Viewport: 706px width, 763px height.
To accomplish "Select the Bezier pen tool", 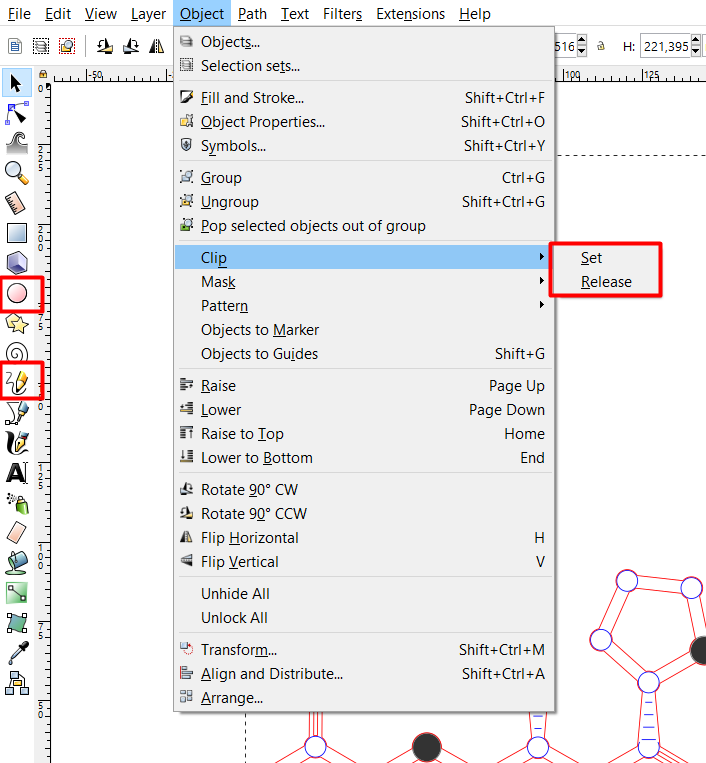I will tap(17, 413).
